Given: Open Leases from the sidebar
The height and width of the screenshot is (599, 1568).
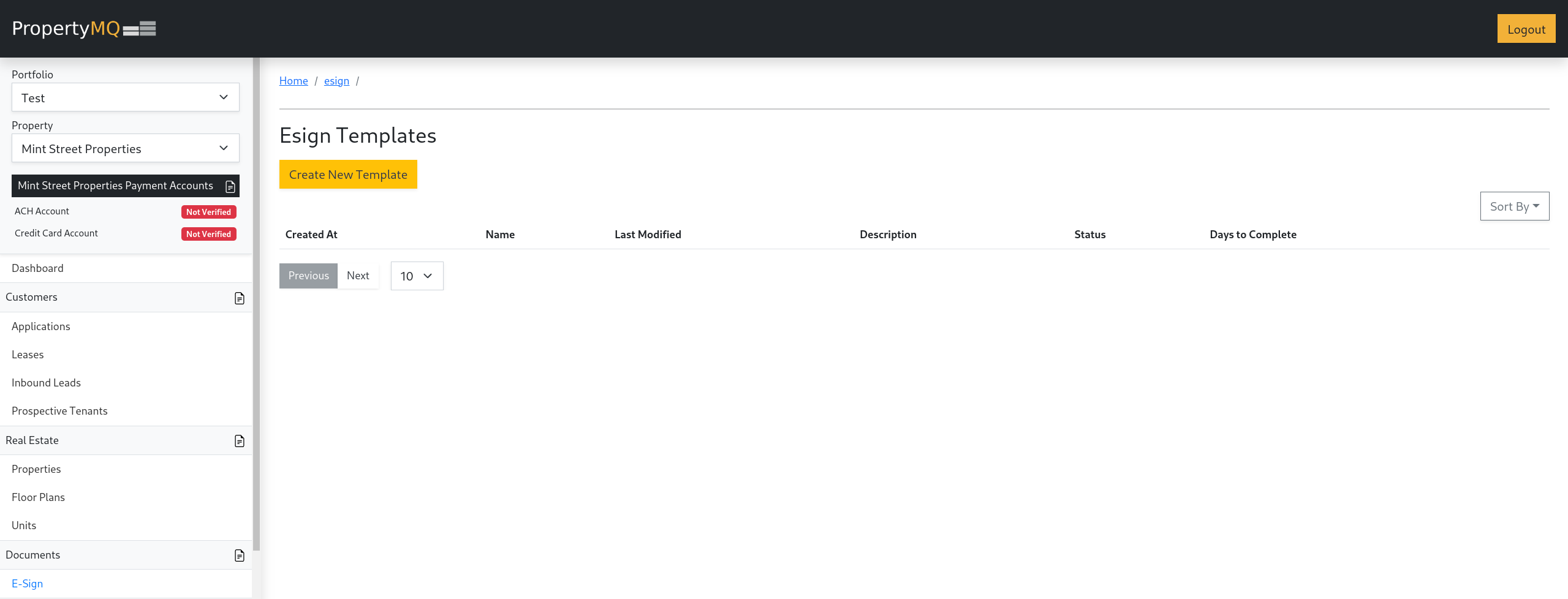Looking at the screenshot, I should tap(28, 355).
